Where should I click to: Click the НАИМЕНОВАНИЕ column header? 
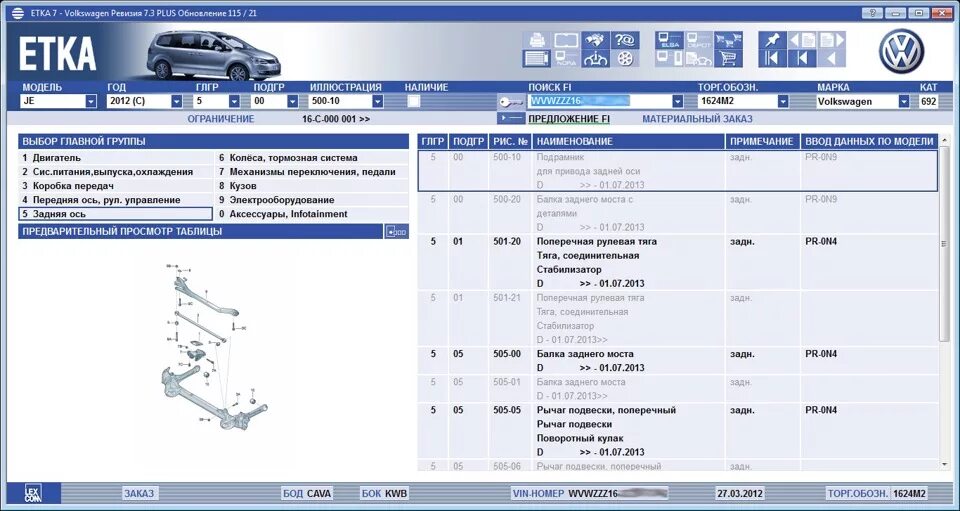click(x=629, y=141)
